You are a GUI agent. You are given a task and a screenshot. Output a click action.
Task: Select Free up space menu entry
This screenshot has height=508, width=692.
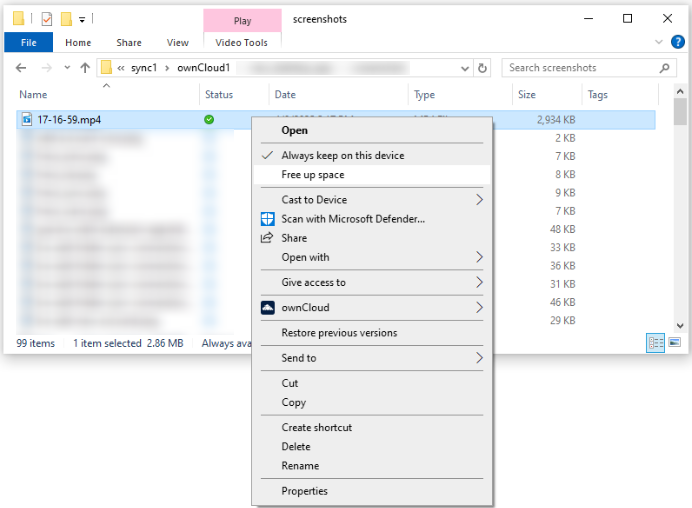pyautogui.click(x=312, y=175)
